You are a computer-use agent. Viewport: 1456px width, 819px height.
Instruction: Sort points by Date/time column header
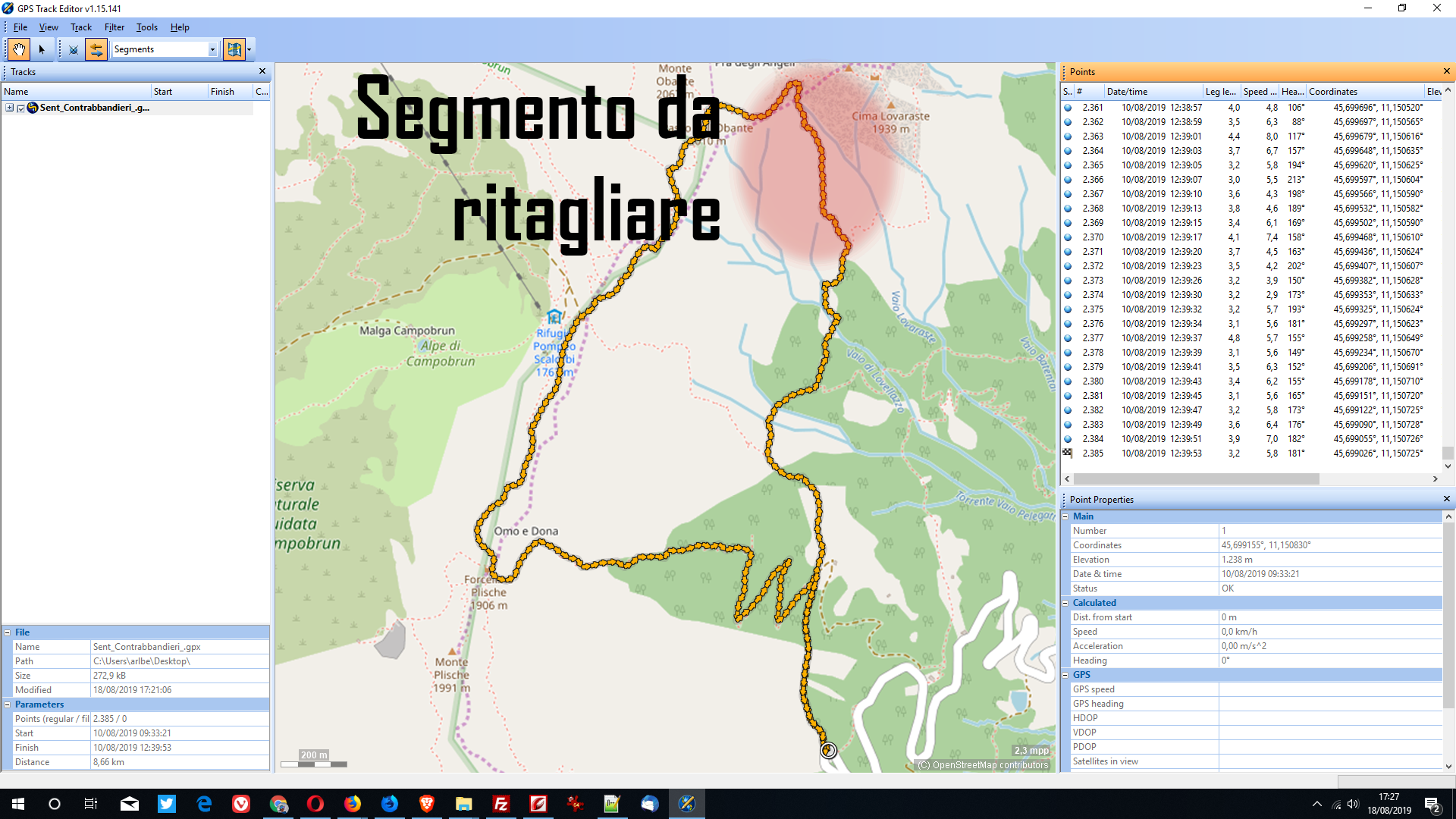click(x=1153, y=92)
